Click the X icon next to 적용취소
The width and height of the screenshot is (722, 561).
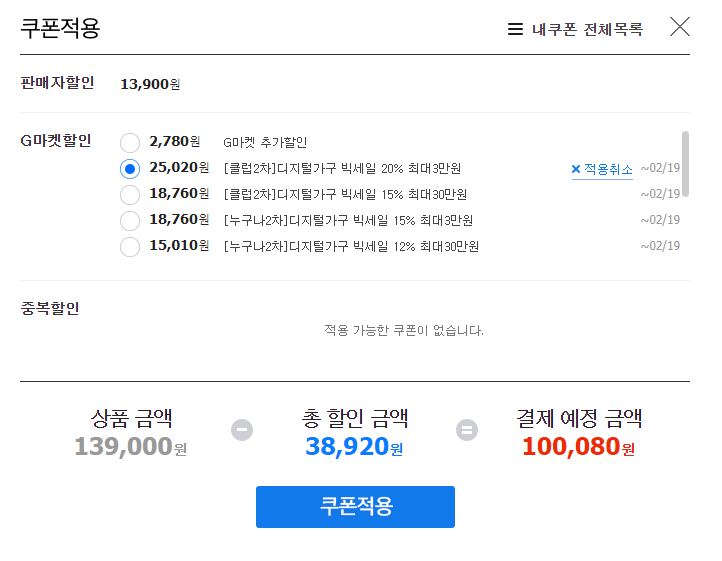tap(576, 169)
